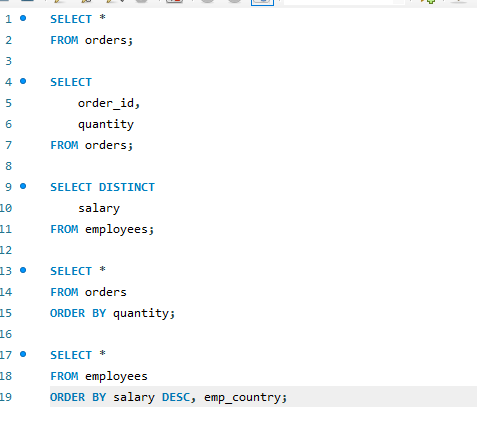This screenshot has height=424, width=477.
Task: Place cursor on SELECT keyword in line 1
Action: pyautogui.click(x=71, y=19)
